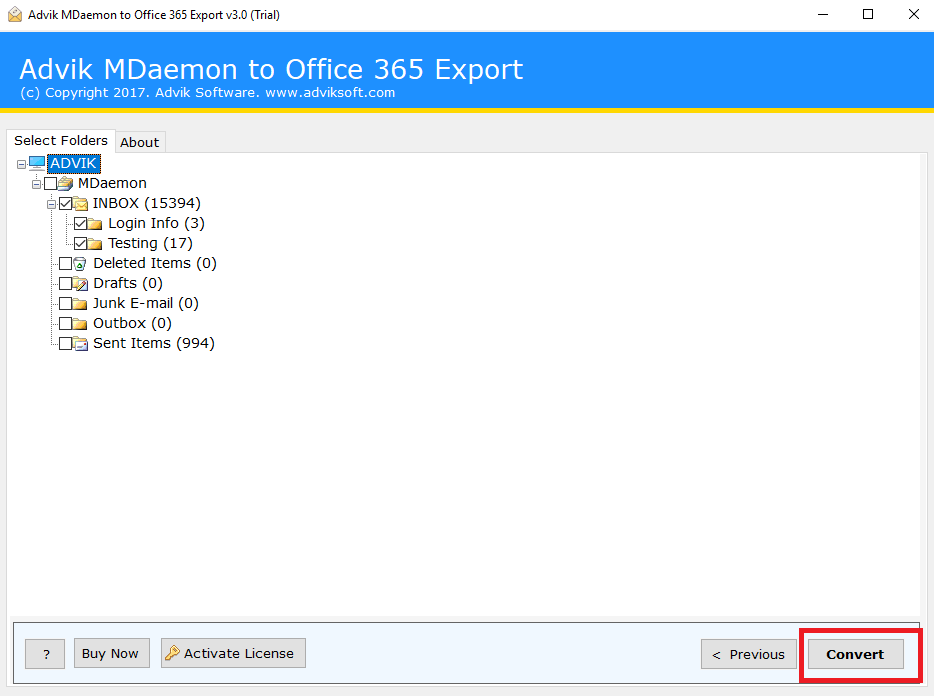Collapse the ADVIK root node
The height and width of the screenshot is (696, 934).
(x=21, y=163)
